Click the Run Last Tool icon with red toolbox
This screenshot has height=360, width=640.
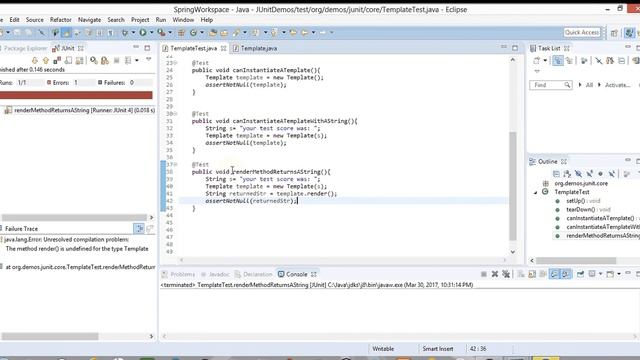click(x=162, y=32)
